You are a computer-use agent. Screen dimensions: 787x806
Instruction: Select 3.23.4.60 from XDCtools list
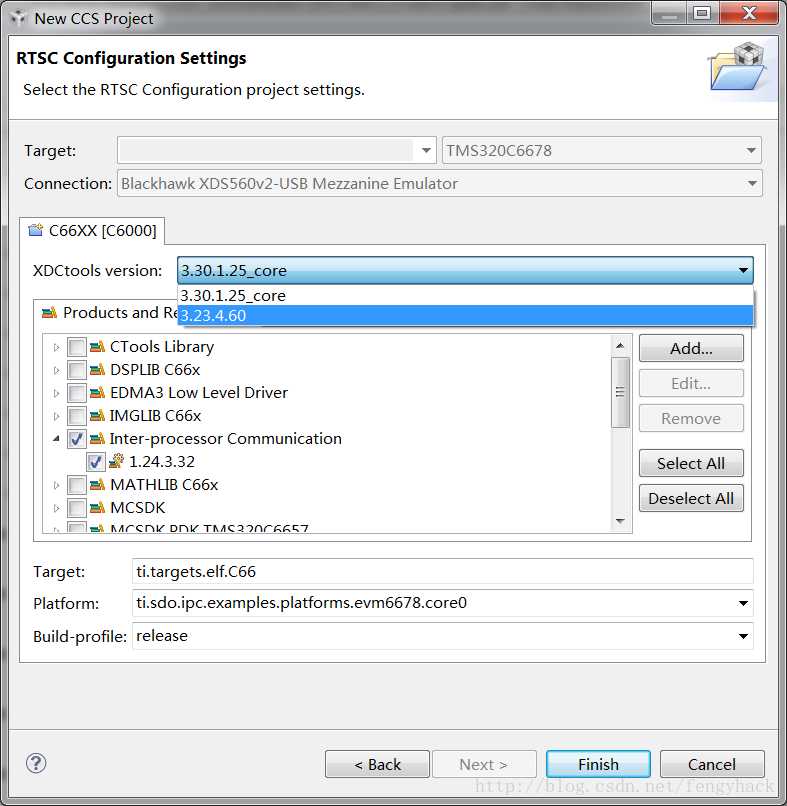(465, 315)
